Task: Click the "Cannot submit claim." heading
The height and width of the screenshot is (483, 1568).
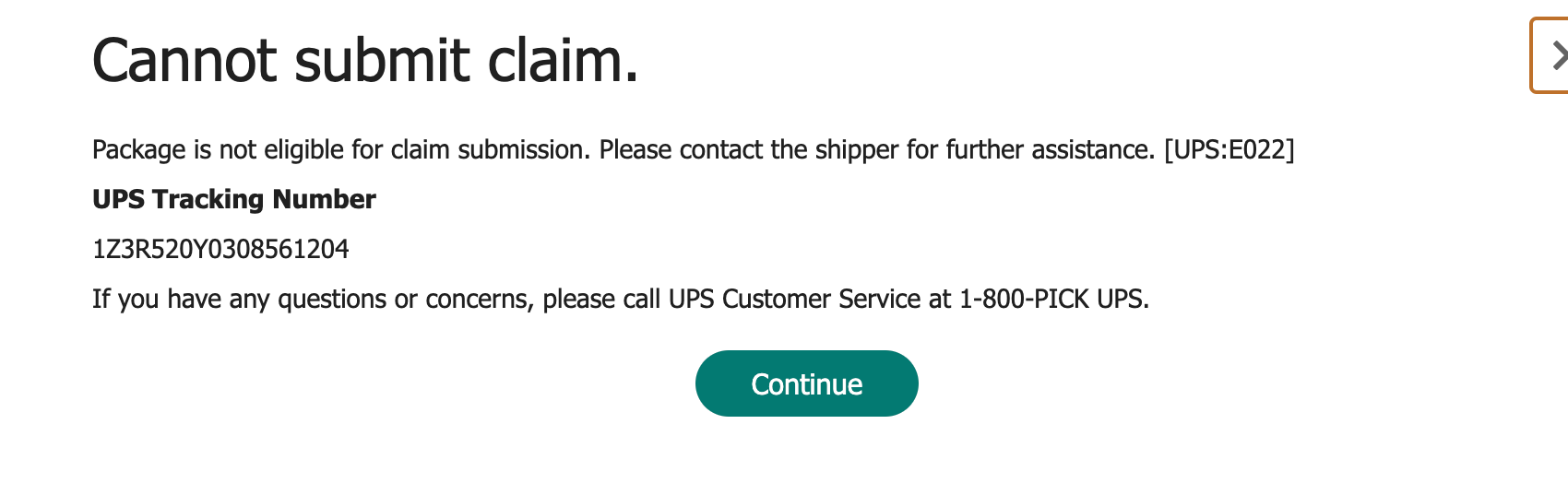Action: [365, 61]
